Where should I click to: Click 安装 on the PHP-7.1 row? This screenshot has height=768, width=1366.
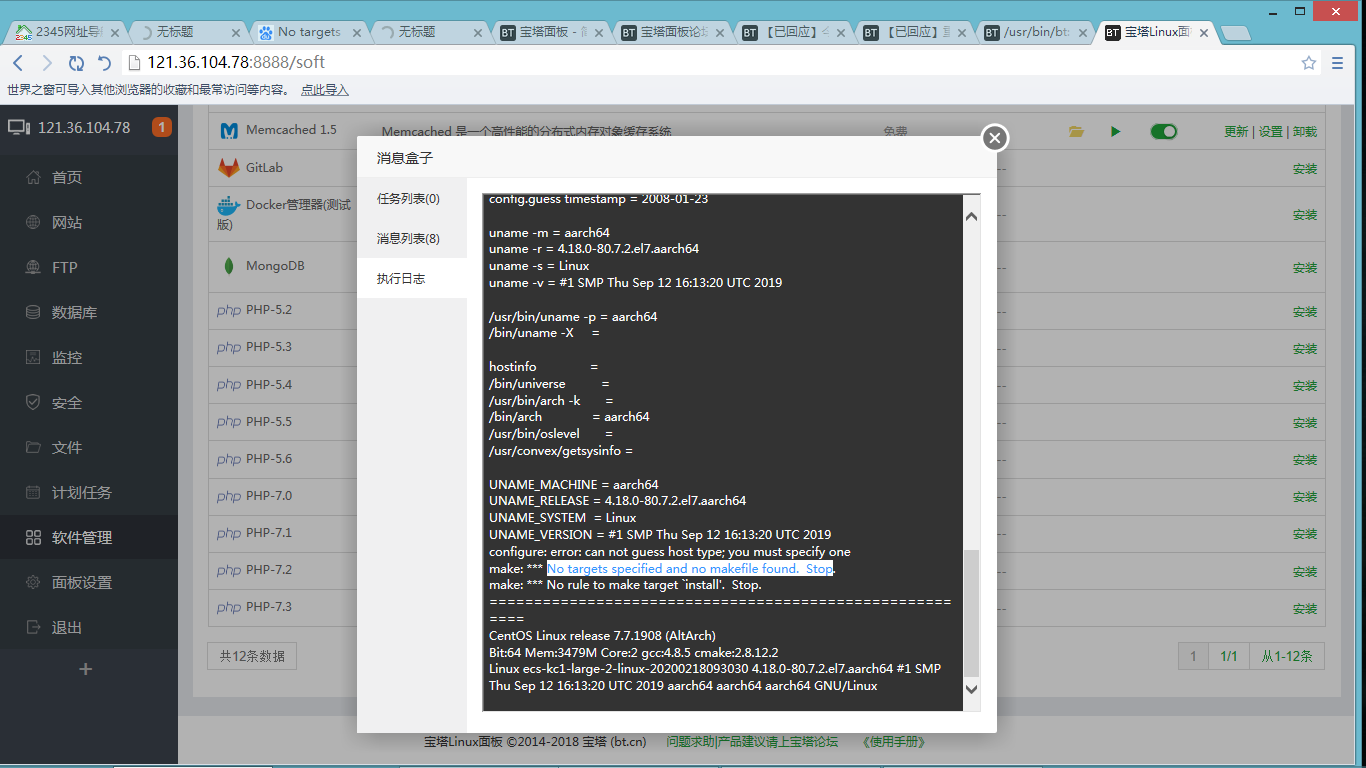(x=1305, y=534)
